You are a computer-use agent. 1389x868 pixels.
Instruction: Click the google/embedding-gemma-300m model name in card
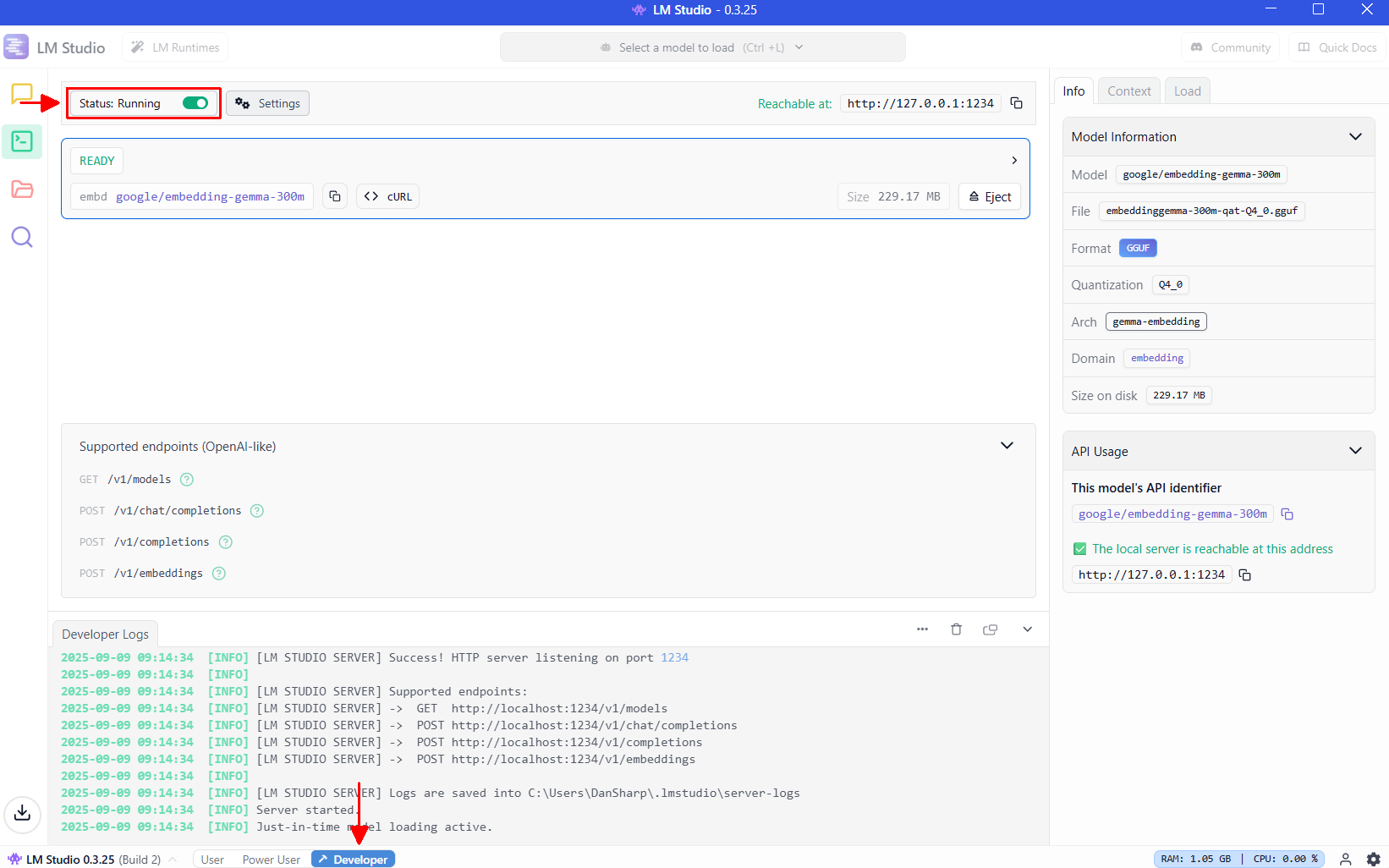pyautogui.click(x=210, y=196)
